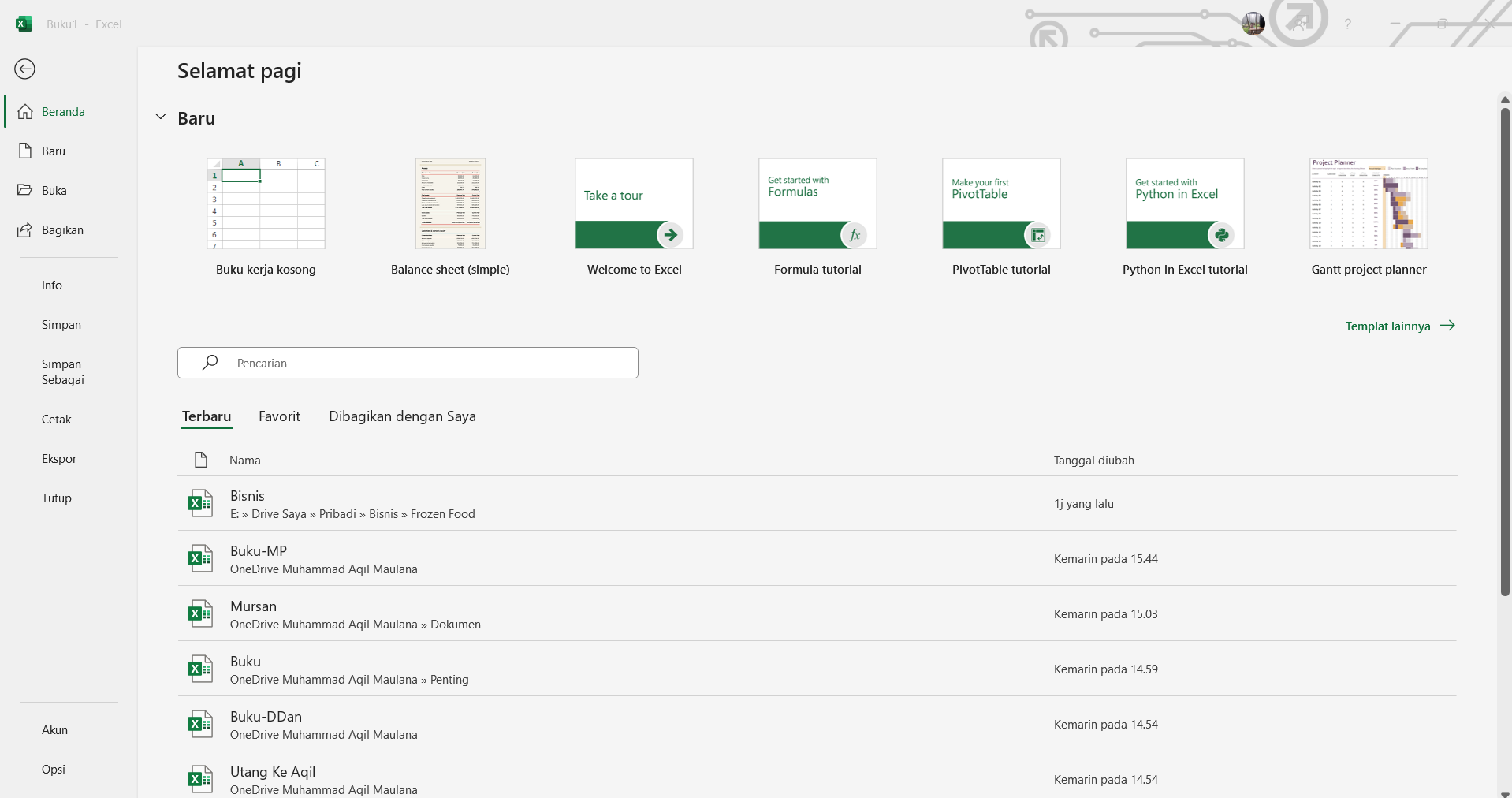
Task: Switch to Dibagikan dengan Saya tab
Action: (x=402, y=416)
